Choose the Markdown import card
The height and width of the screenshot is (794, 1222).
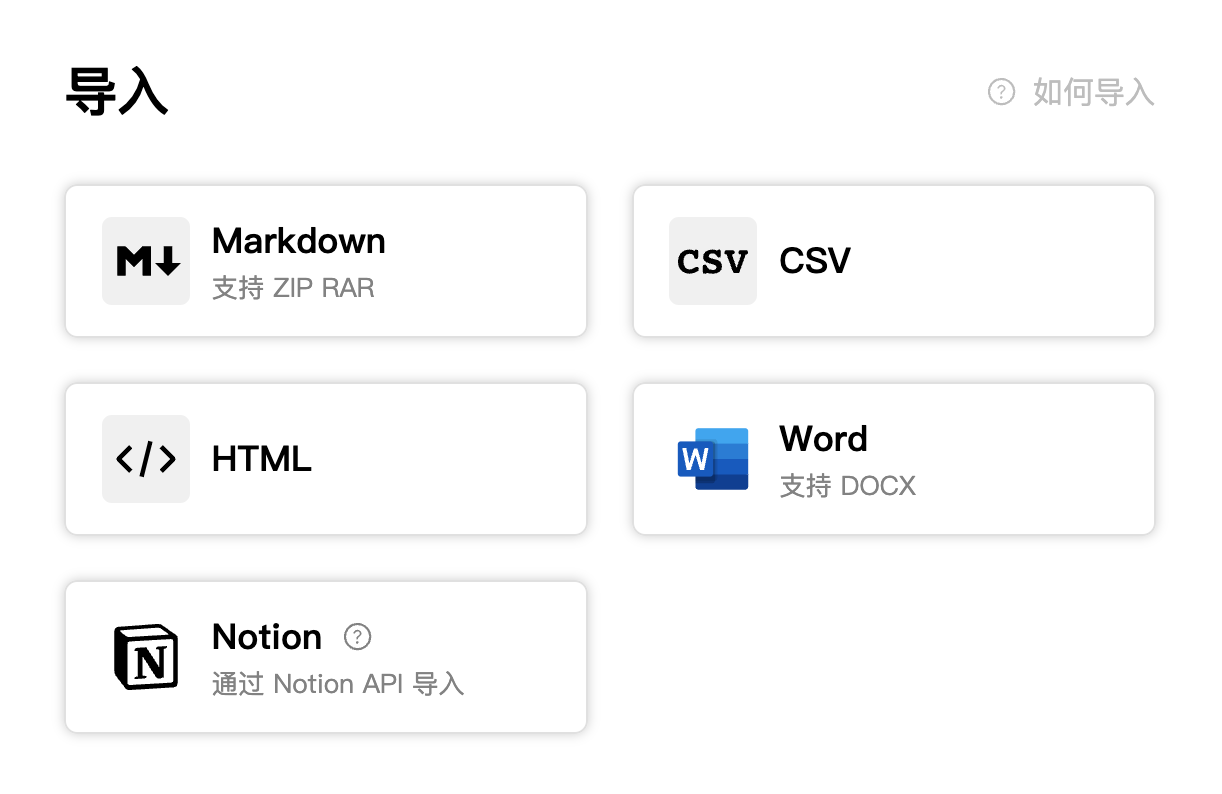coord(326,261)
